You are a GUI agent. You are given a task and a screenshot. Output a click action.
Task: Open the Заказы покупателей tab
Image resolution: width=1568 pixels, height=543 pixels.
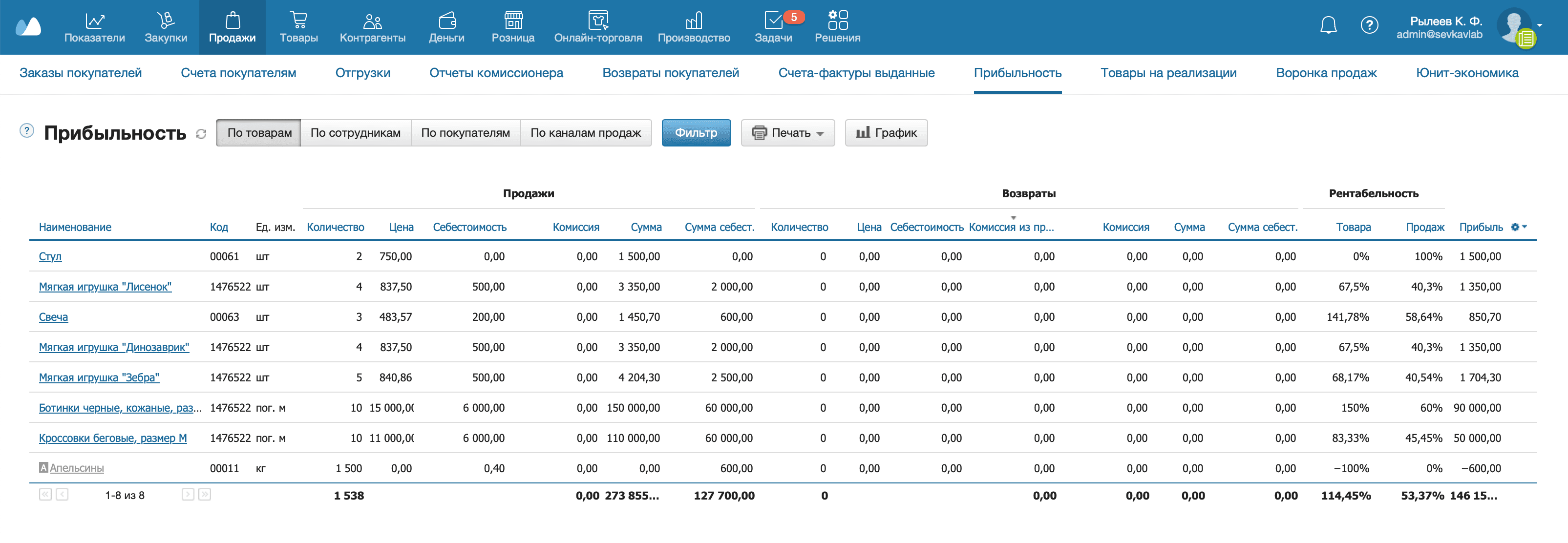(x=80, y=73)
